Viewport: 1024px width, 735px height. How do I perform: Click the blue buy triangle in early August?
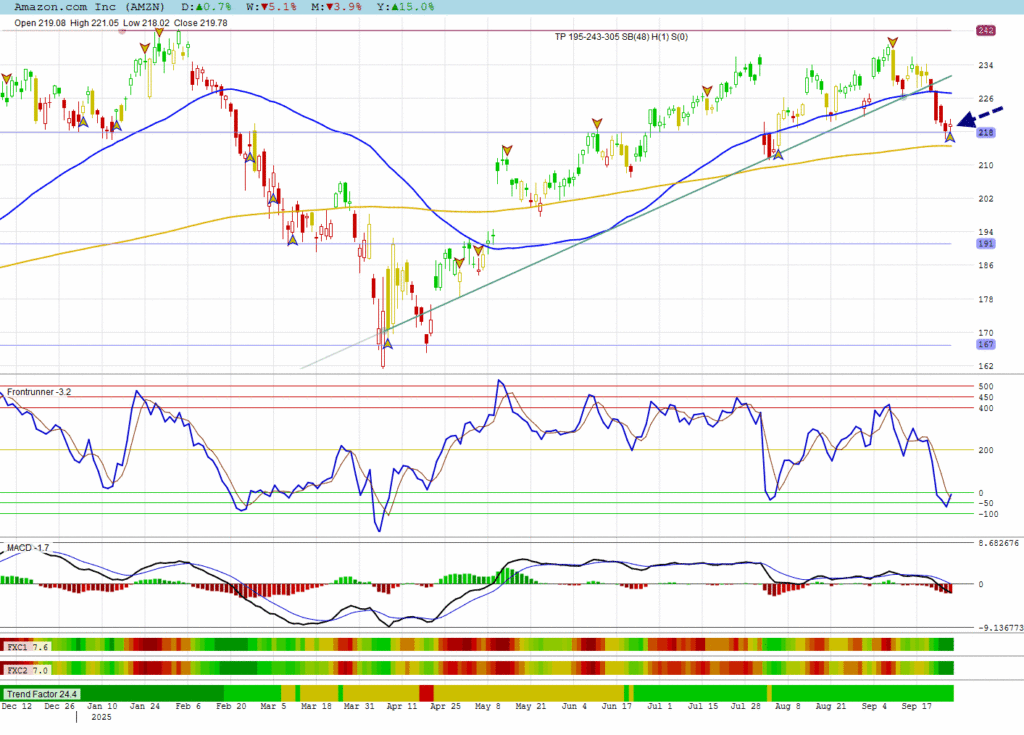tap(777, 155)
